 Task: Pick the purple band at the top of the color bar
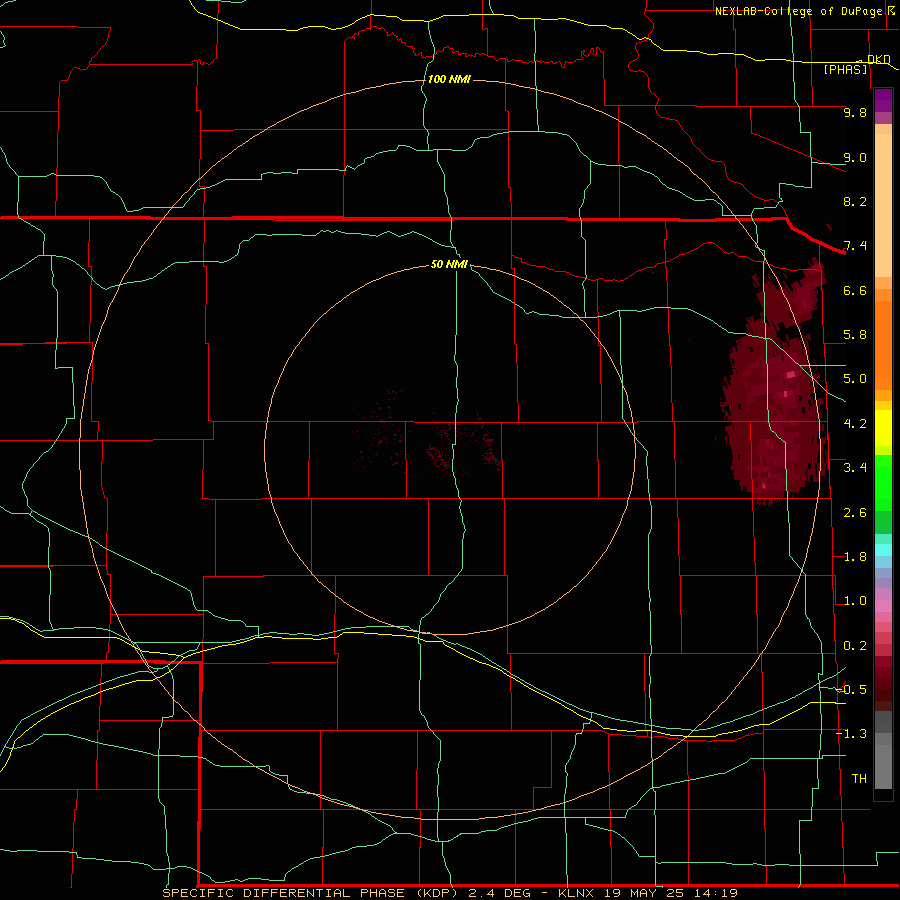click(883, 100)
